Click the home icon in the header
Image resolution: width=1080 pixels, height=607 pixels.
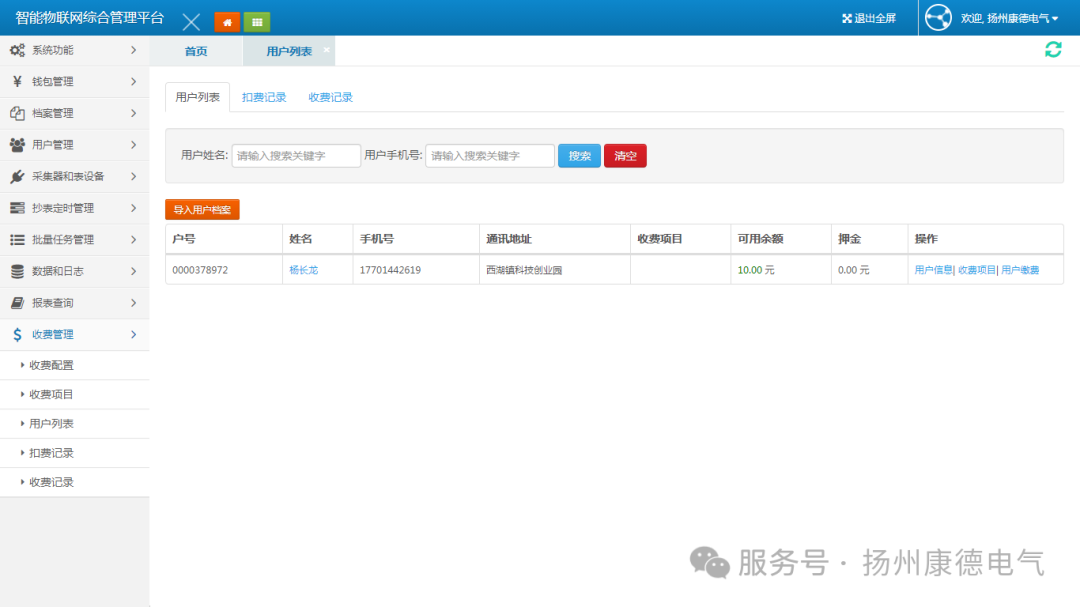point(225,21)
